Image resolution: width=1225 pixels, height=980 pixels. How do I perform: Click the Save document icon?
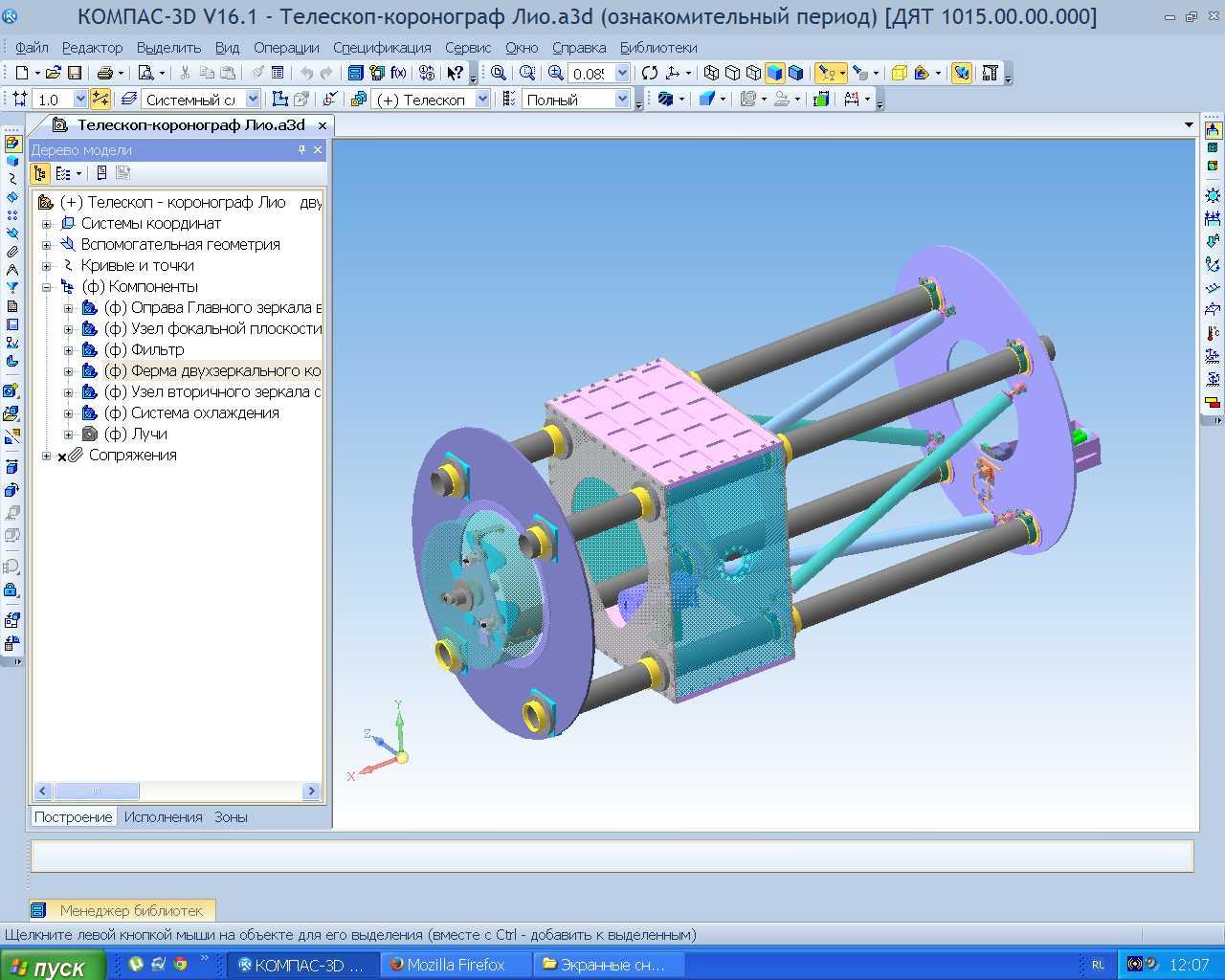(74, 73)
